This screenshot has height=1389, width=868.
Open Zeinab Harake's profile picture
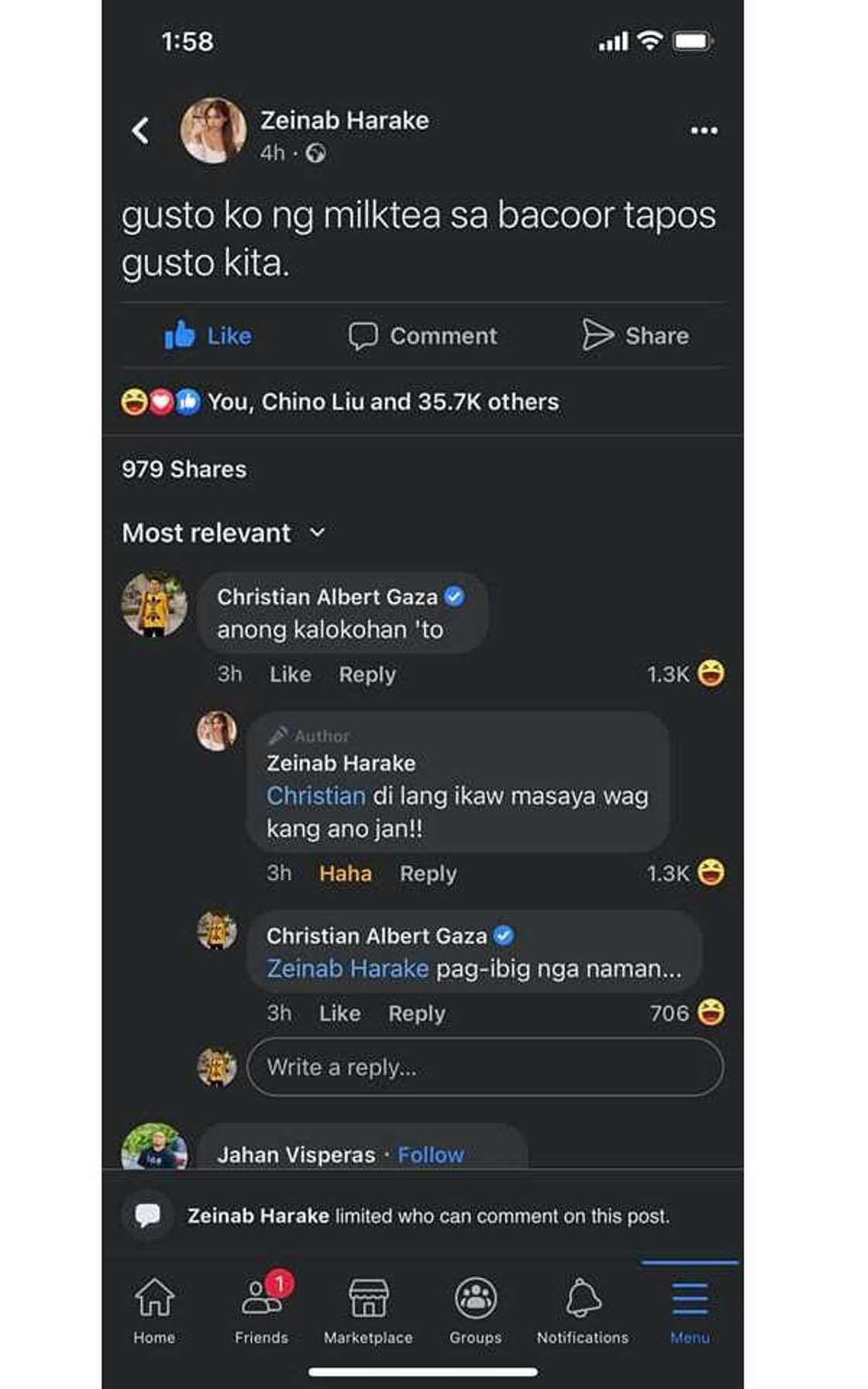point(213,130)
